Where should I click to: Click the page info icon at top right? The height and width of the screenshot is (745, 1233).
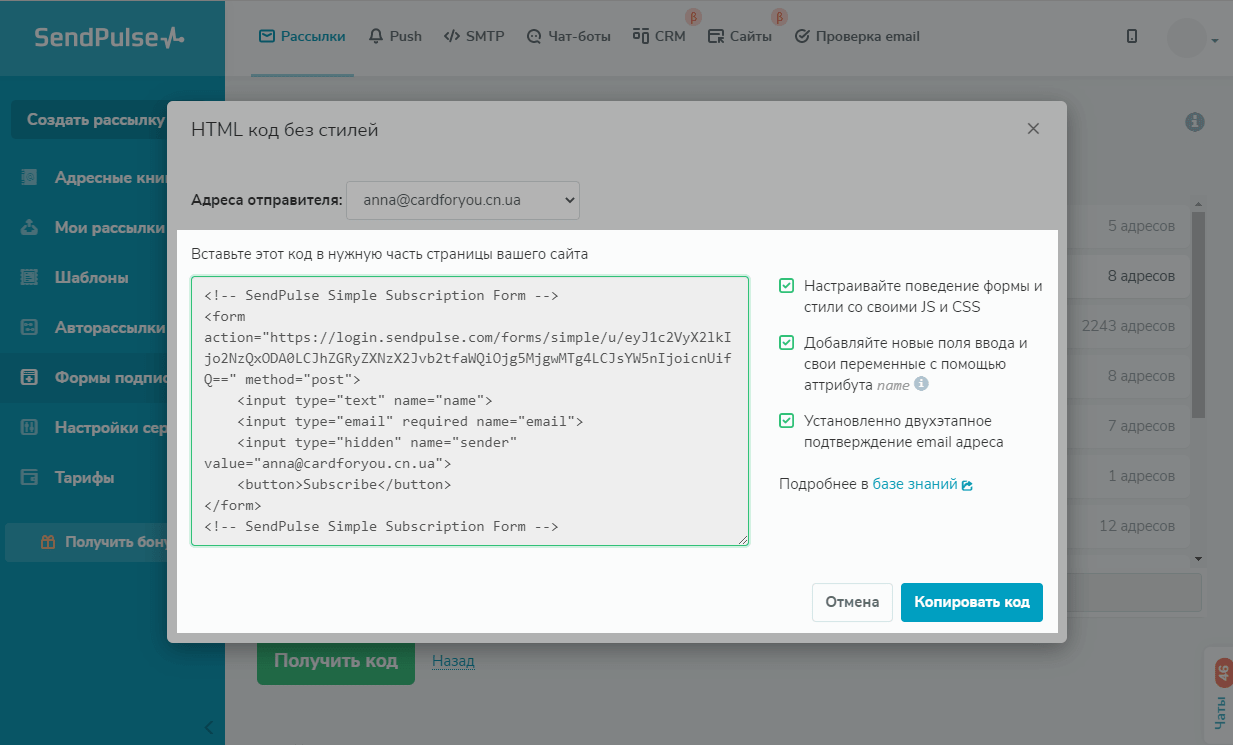coord(1194,122)
